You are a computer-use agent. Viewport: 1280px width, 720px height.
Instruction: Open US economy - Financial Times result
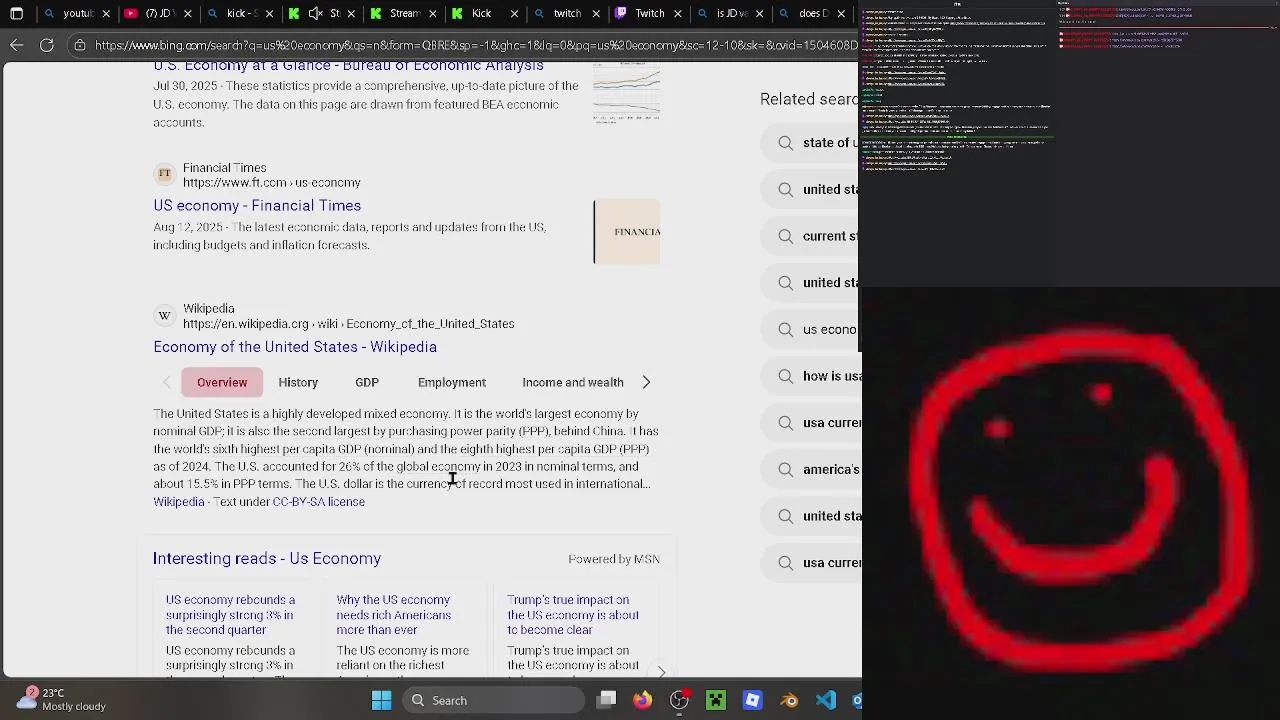pyautogui.click(x=257, y=205)
